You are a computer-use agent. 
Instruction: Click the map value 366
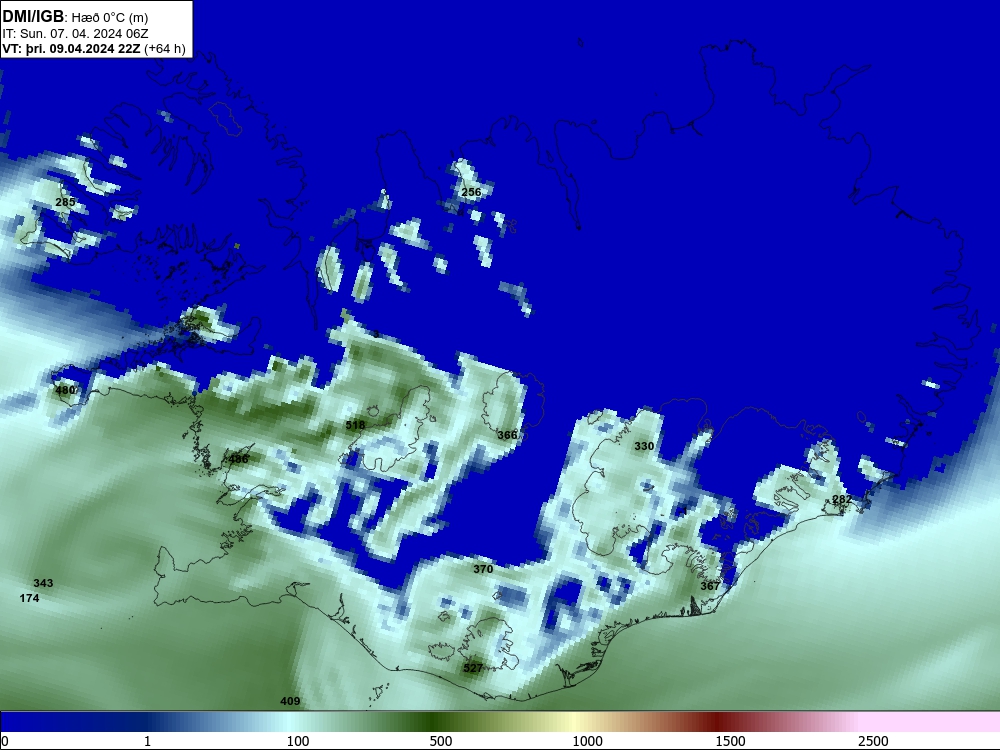click(x=507, y=435)
